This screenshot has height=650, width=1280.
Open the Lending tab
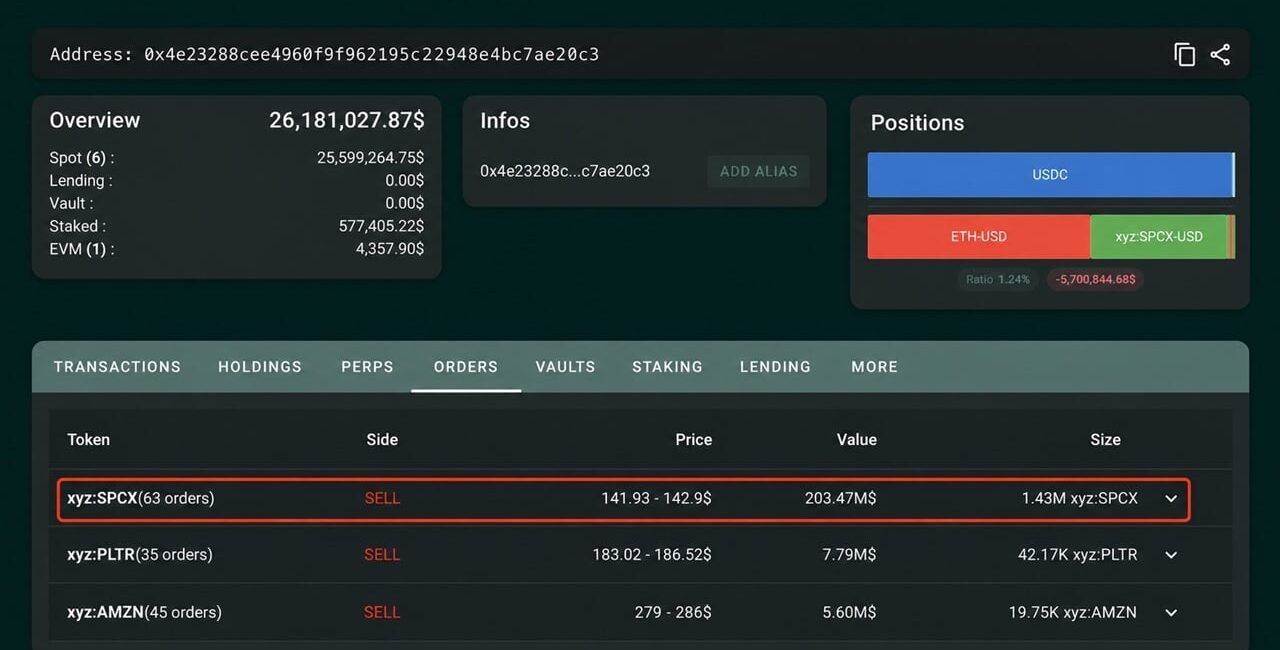click(775, 367)
